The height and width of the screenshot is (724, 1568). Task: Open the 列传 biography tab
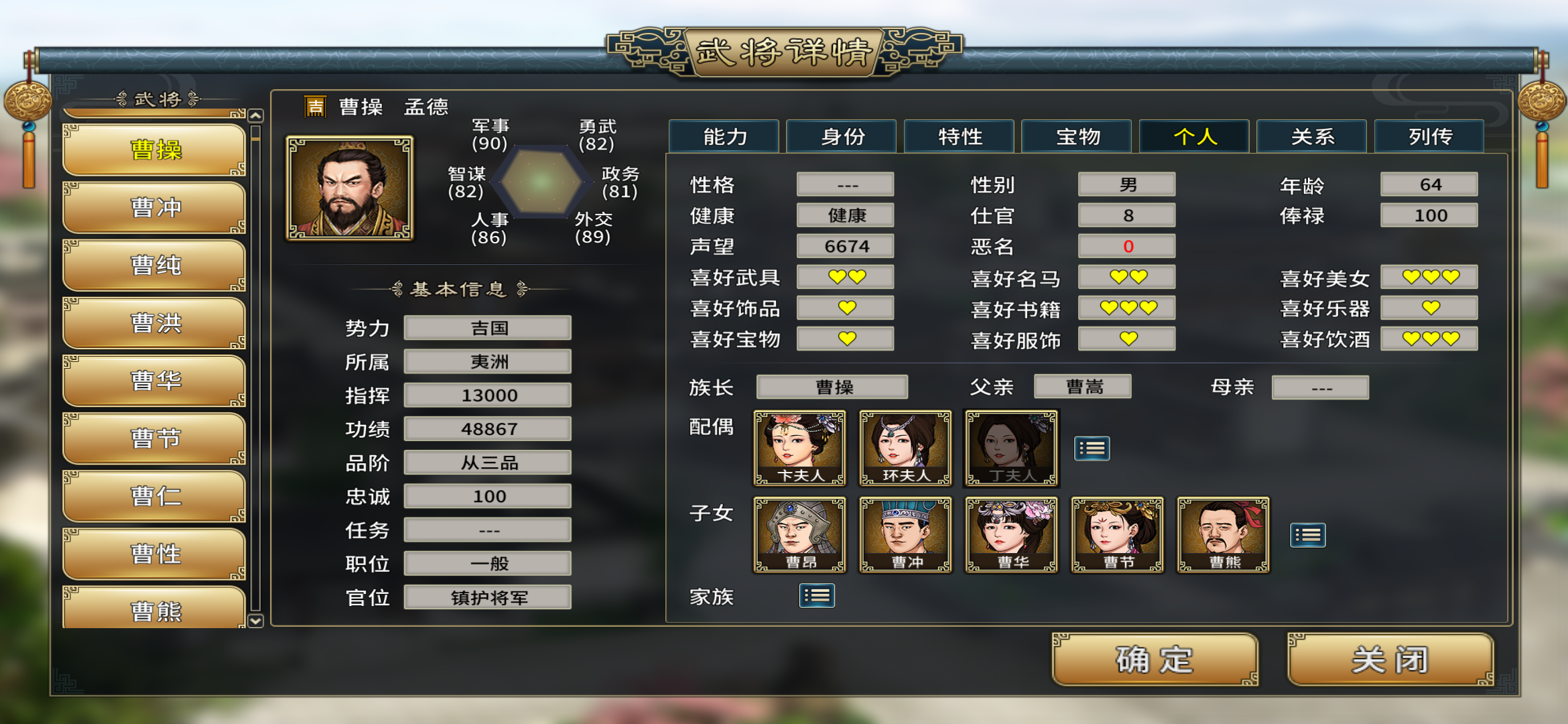click(1429, 137)
